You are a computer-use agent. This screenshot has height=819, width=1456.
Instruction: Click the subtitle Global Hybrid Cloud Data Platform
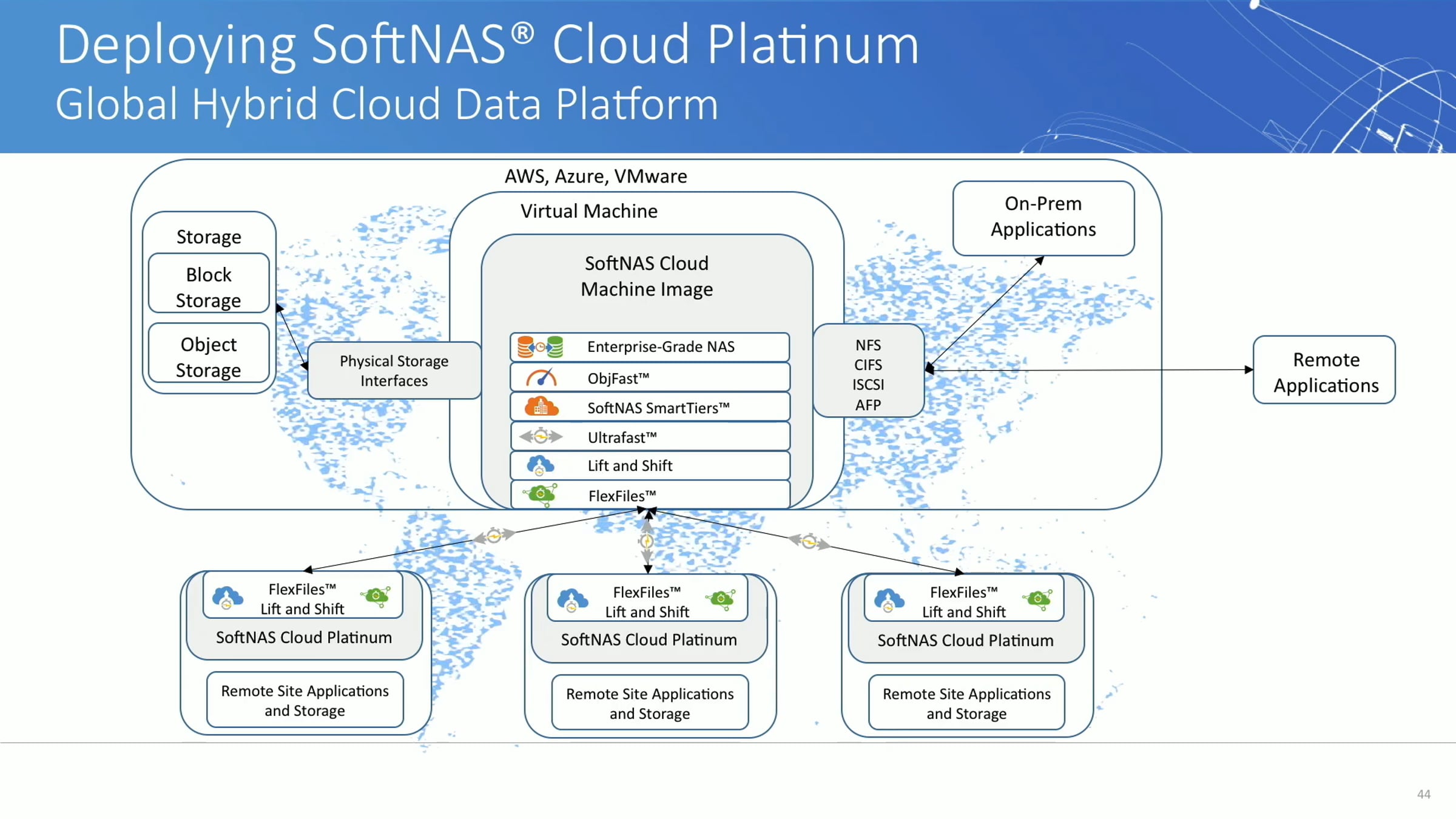click(387, 104)
